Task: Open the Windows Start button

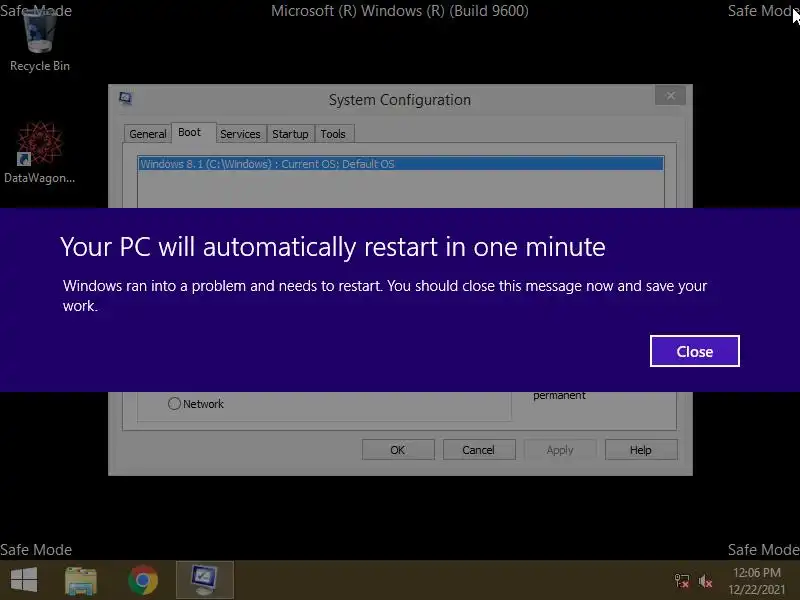Action: (24, 580)
